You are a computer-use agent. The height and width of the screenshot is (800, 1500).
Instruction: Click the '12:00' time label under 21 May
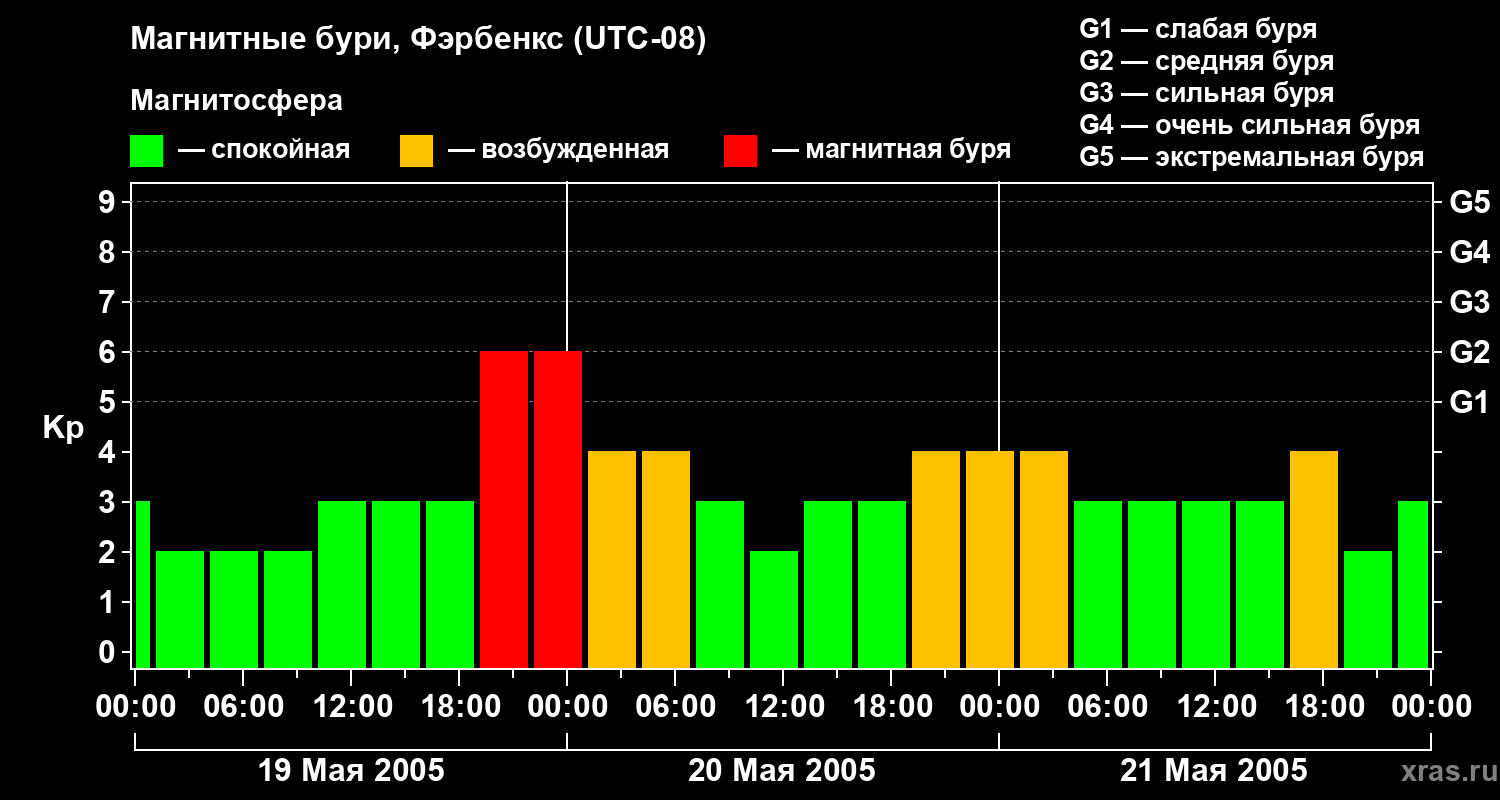click(1215, 707)
